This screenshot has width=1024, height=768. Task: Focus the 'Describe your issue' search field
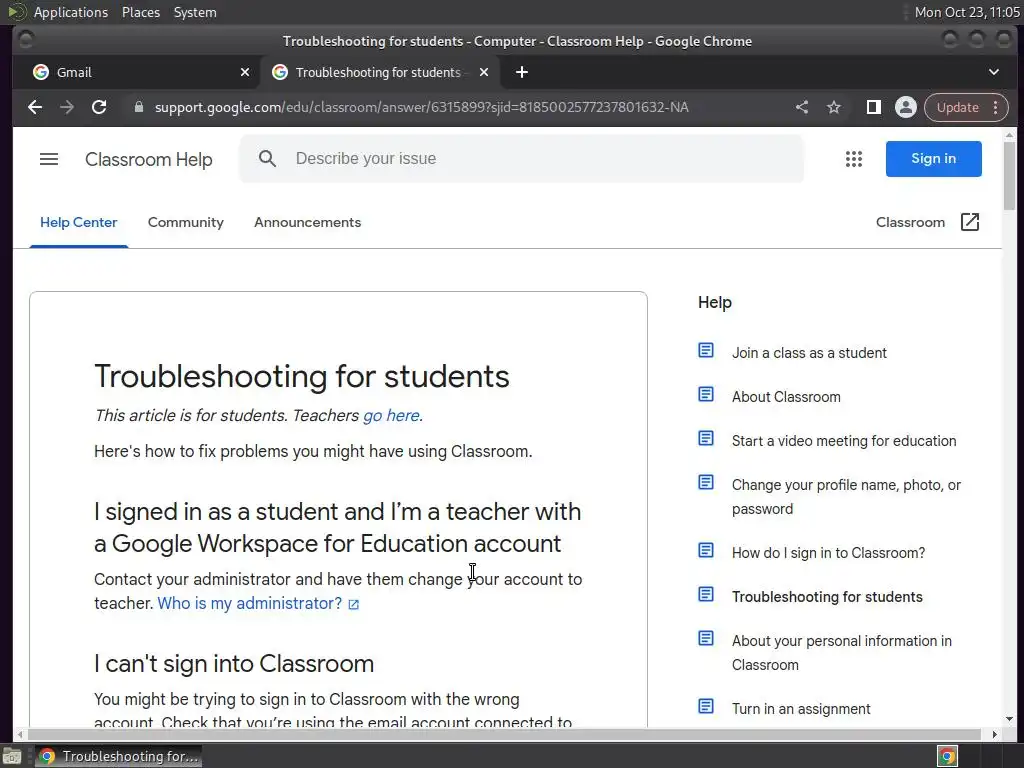click(x=521, y=159)
